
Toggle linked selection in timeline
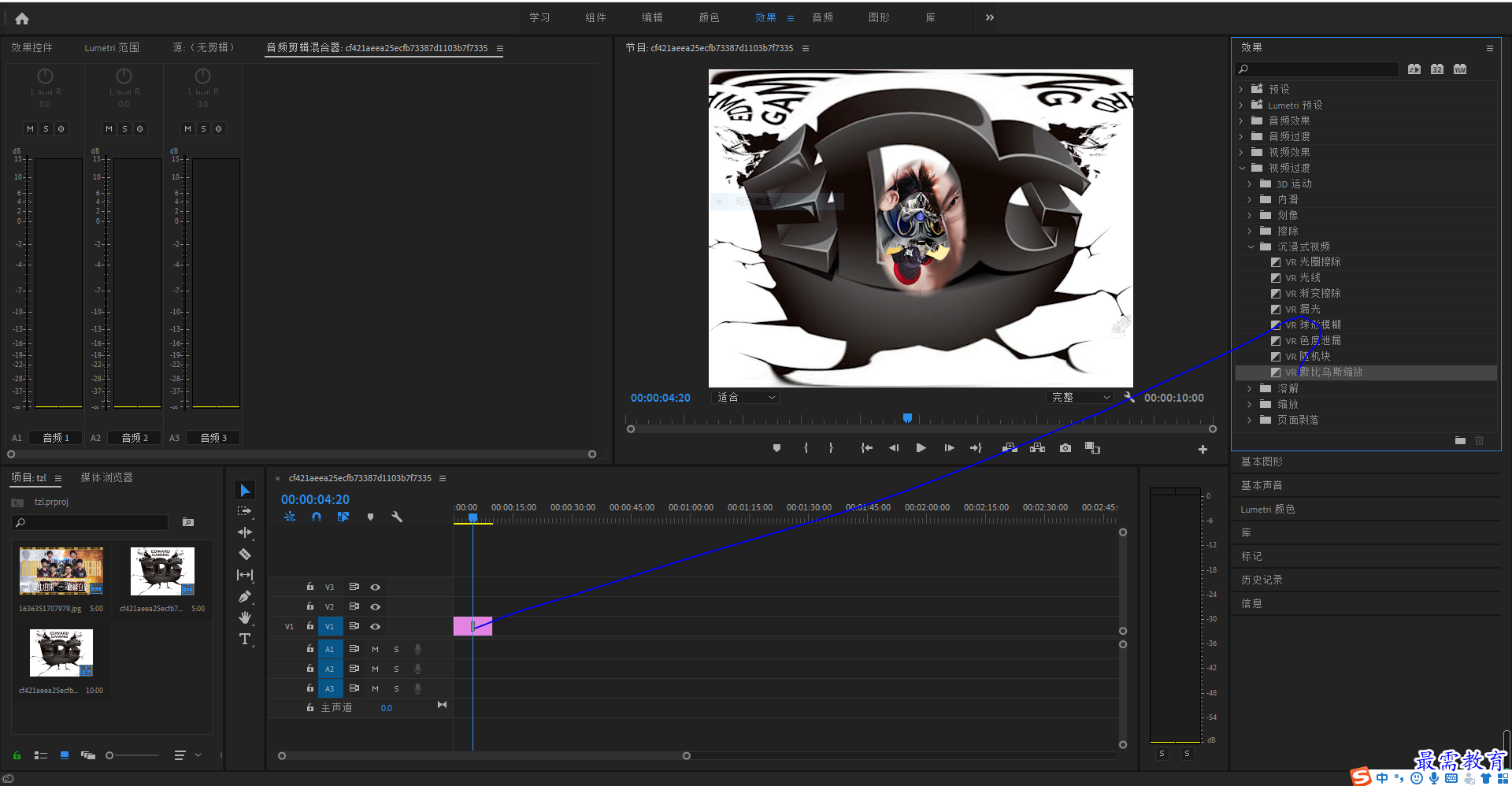343,517
